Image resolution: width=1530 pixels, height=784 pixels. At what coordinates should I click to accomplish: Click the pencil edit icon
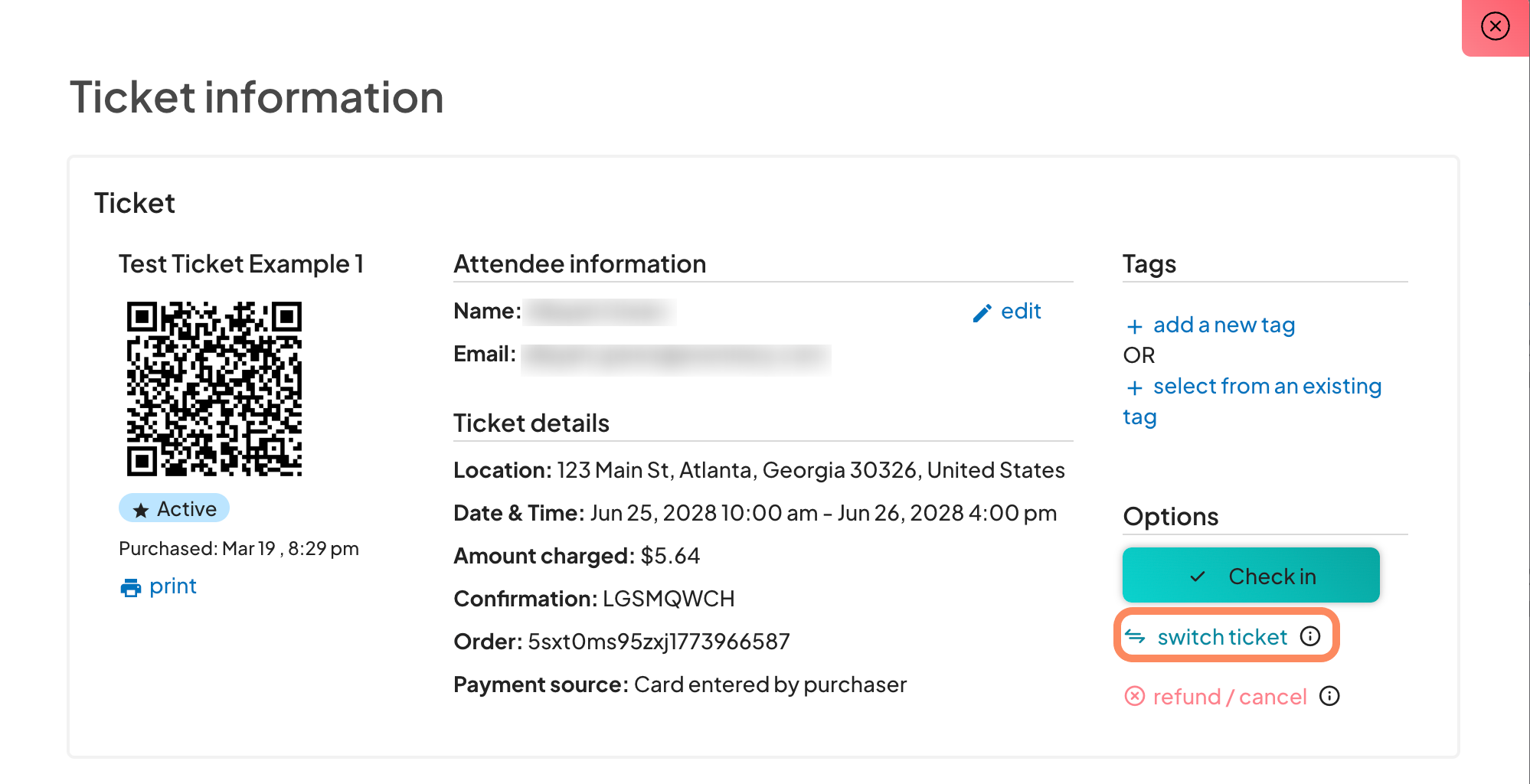982,313
